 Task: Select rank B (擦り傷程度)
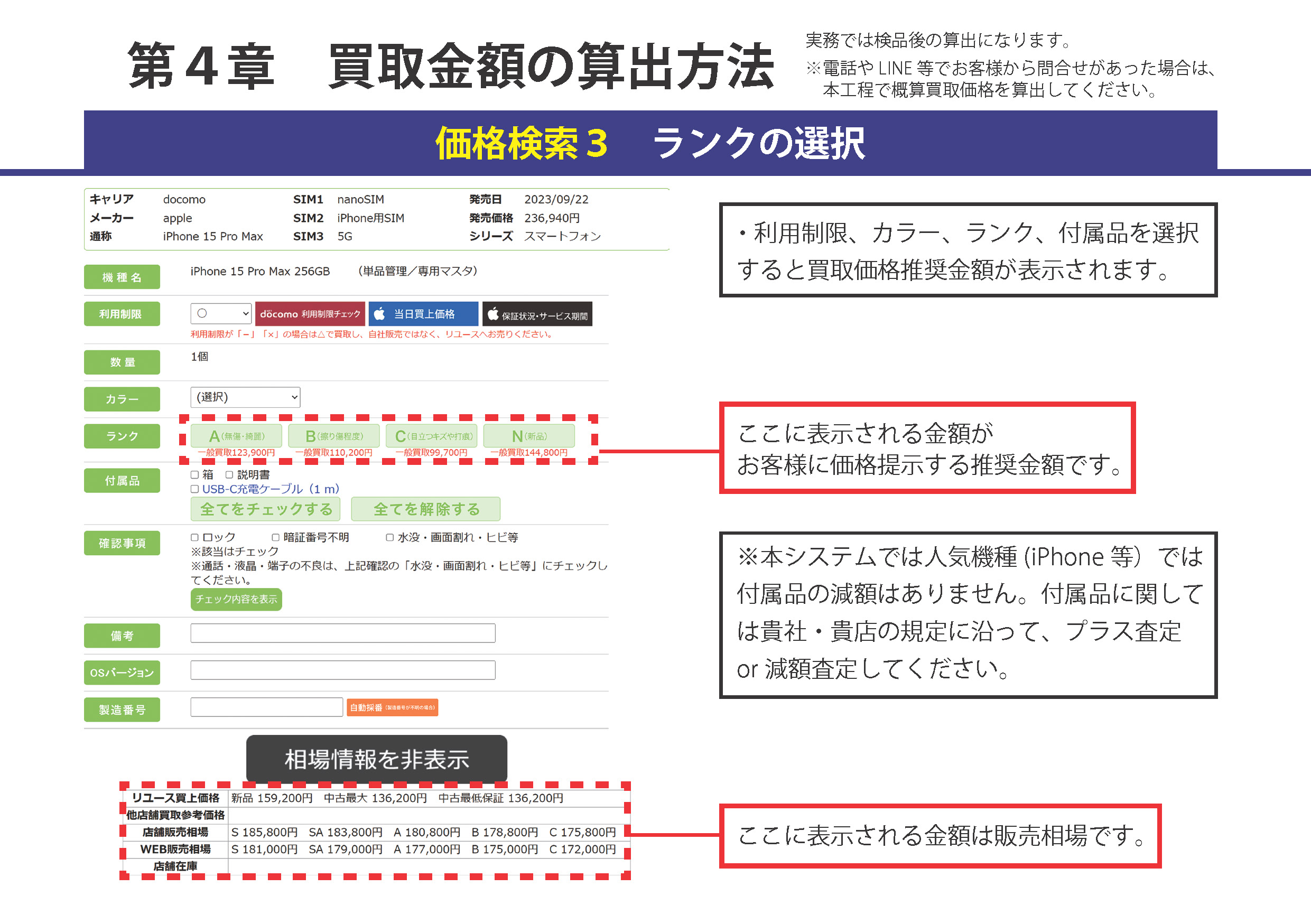[x=333, y=436]
